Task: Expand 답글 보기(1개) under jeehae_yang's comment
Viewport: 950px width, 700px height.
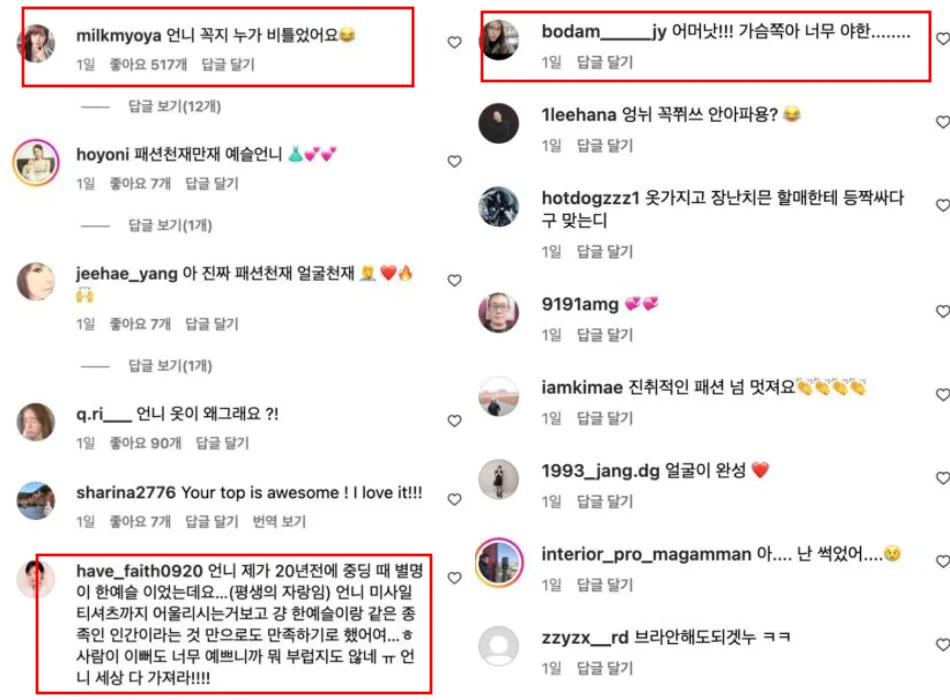Action: point(170,365)
